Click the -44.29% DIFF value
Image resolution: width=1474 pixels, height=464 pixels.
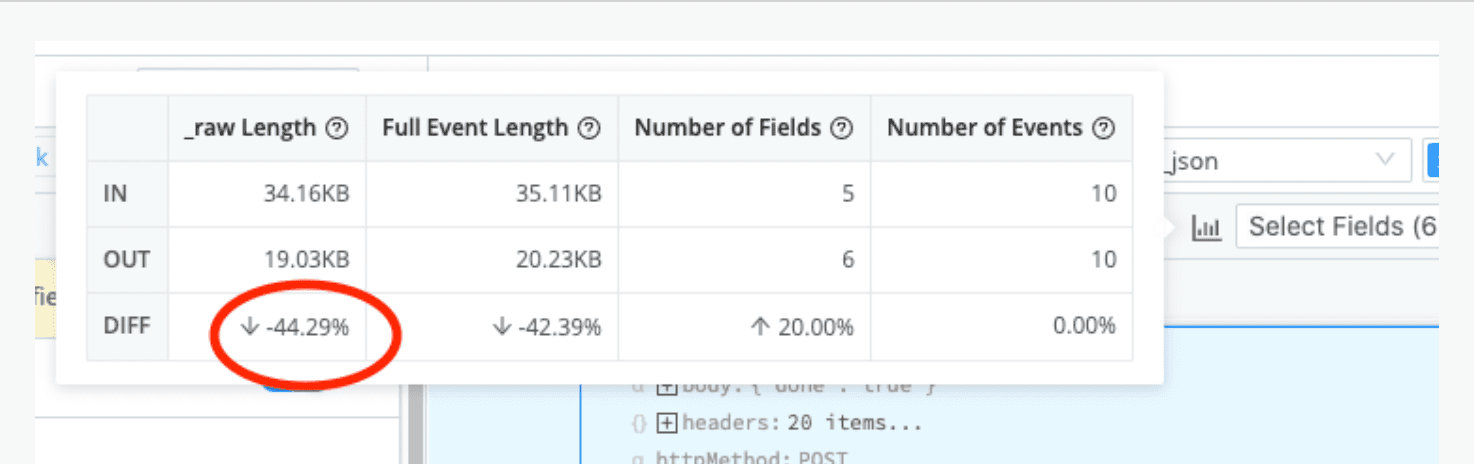pyautogui.click(x=307, y=326)
